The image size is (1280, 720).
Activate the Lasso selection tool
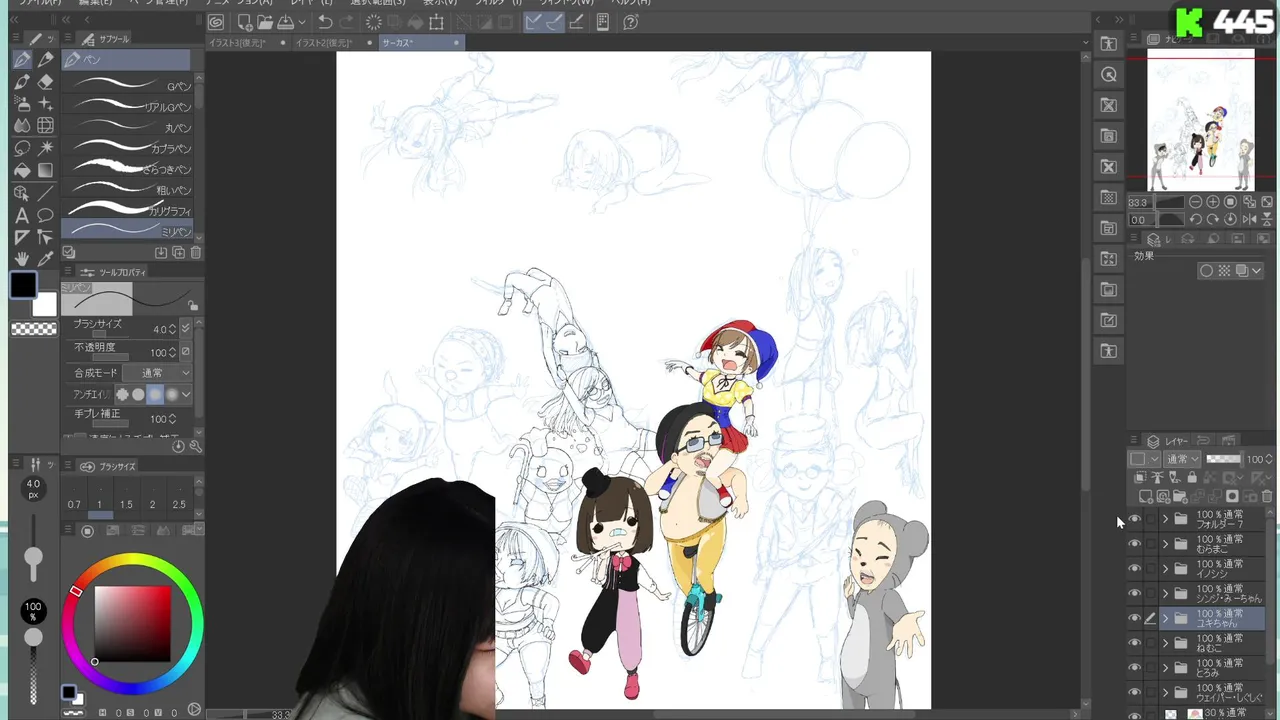22,148
